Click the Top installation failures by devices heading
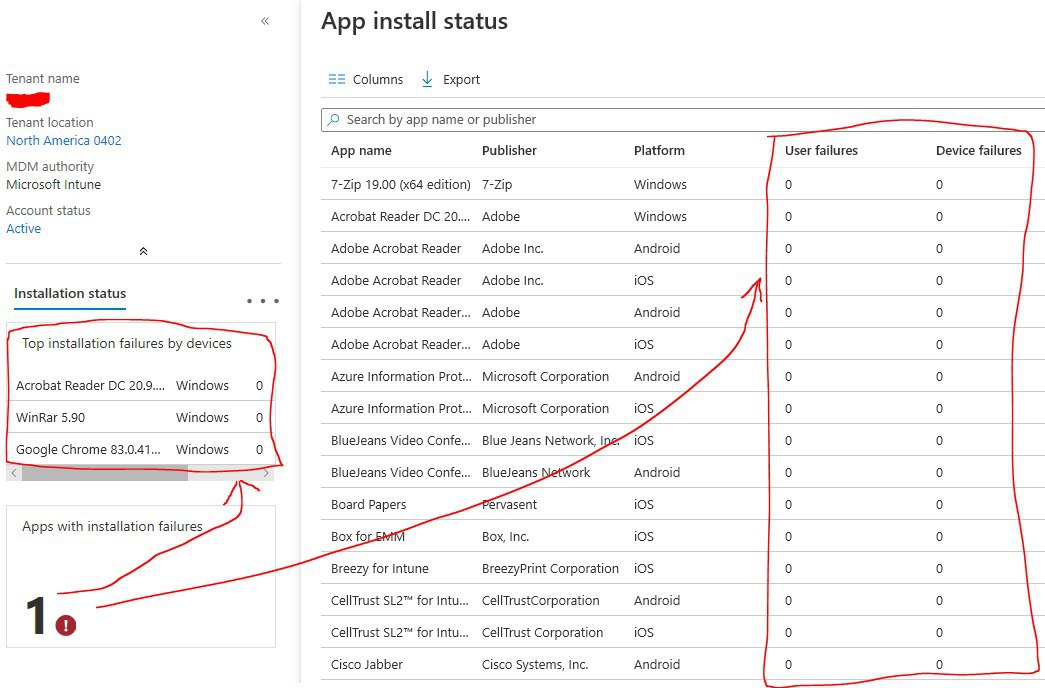 click(x=127, y=343)
